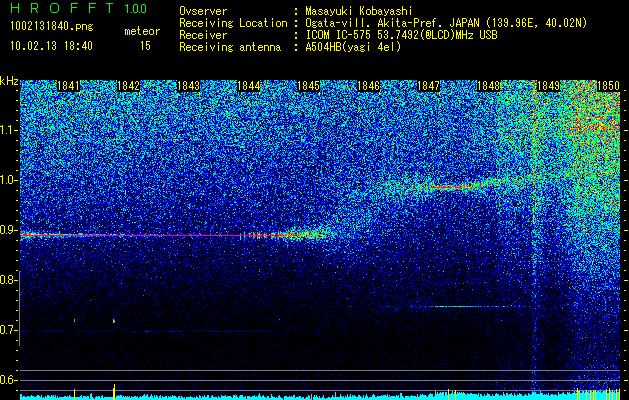Click the meteor label

tap(142, 31)
